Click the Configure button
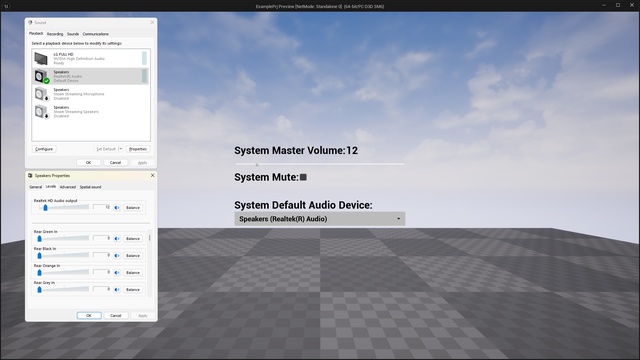 (x=44, y=149)
